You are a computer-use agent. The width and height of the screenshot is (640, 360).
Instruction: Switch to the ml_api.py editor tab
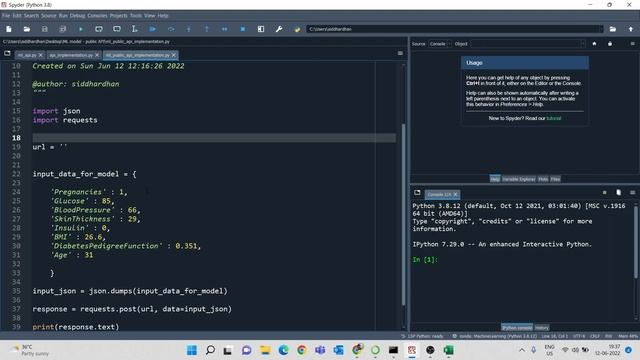click(x=27, y=55)
